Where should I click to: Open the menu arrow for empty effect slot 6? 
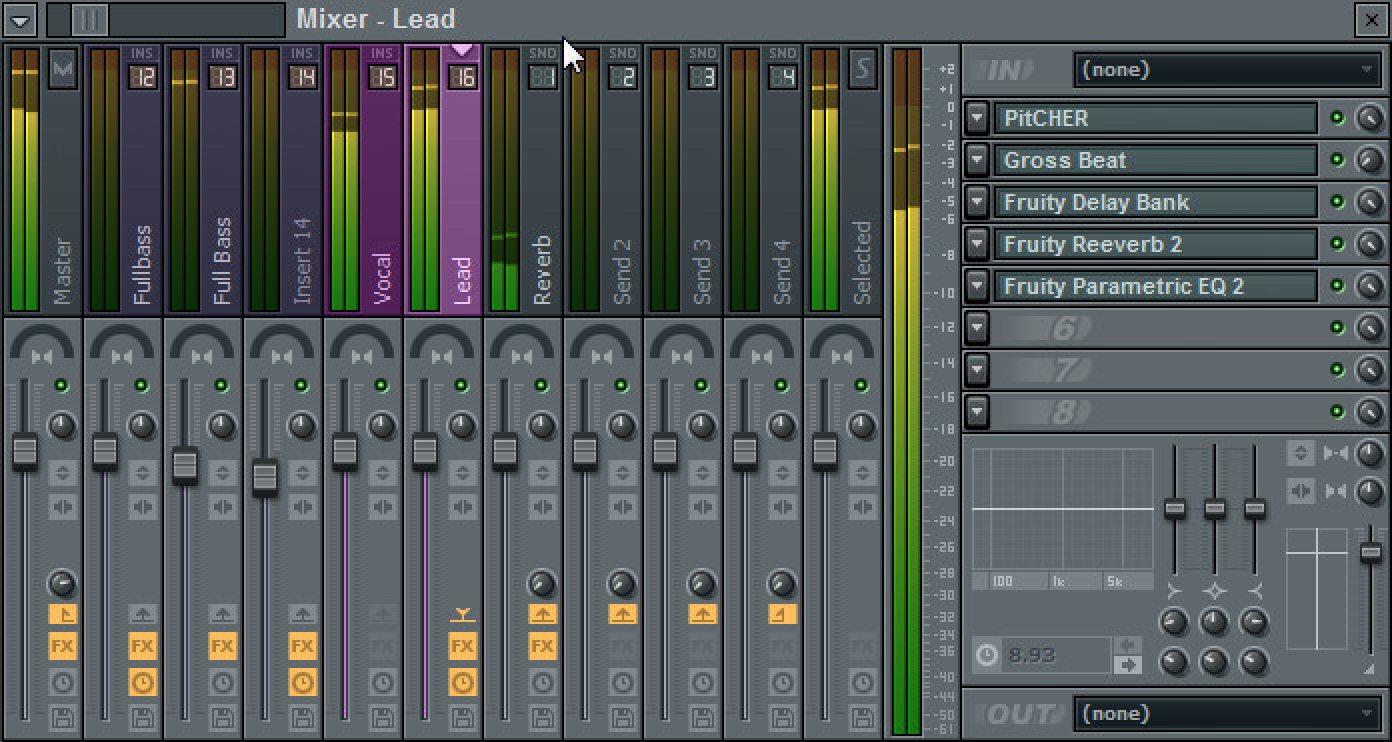pyautogui.click(x=977, y=328)
